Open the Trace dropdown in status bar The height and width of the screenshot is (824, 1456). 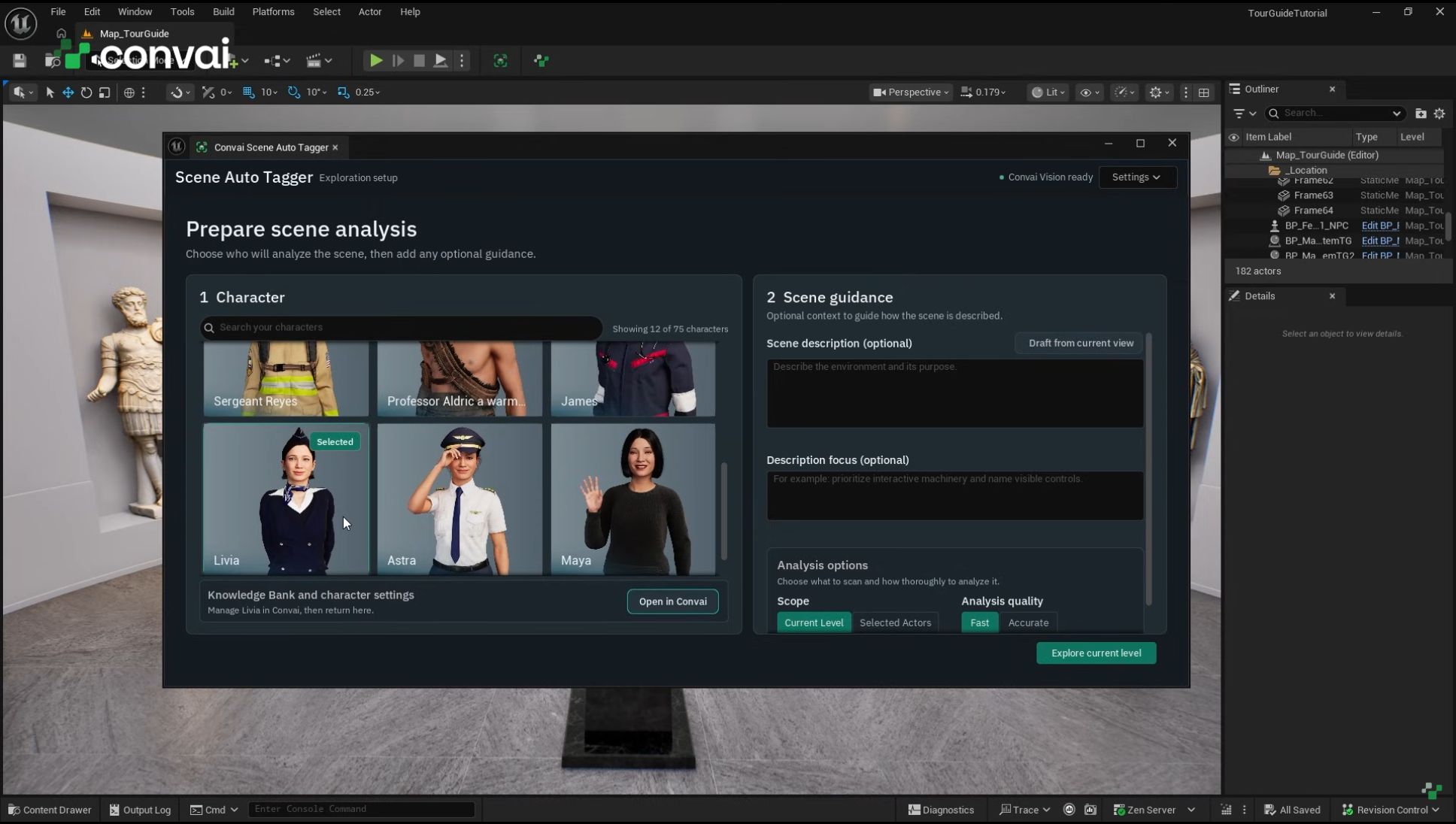tap(1024, 810)
